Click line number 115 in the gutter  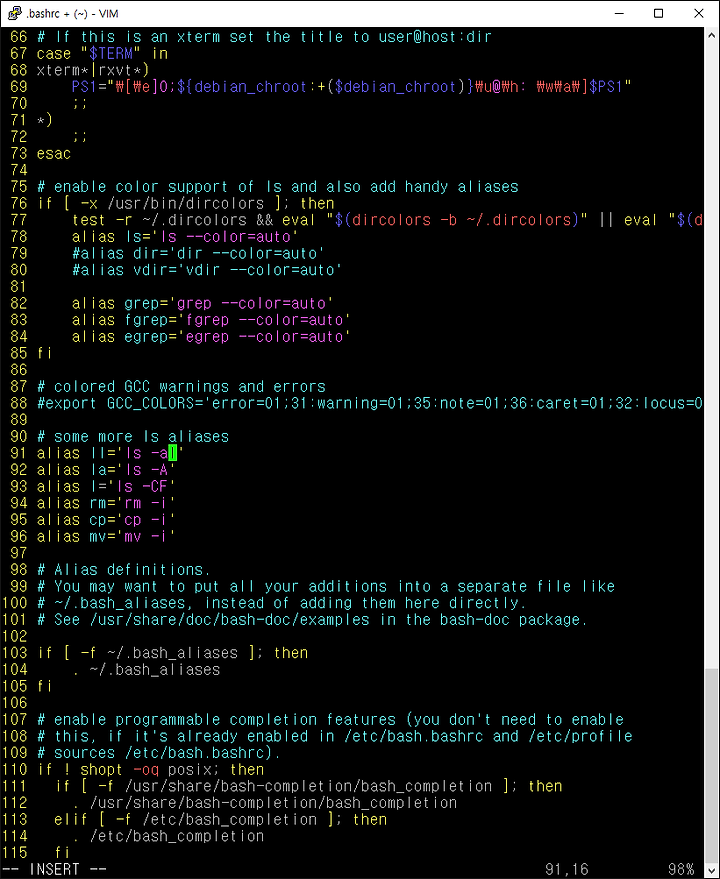point(15,853)
